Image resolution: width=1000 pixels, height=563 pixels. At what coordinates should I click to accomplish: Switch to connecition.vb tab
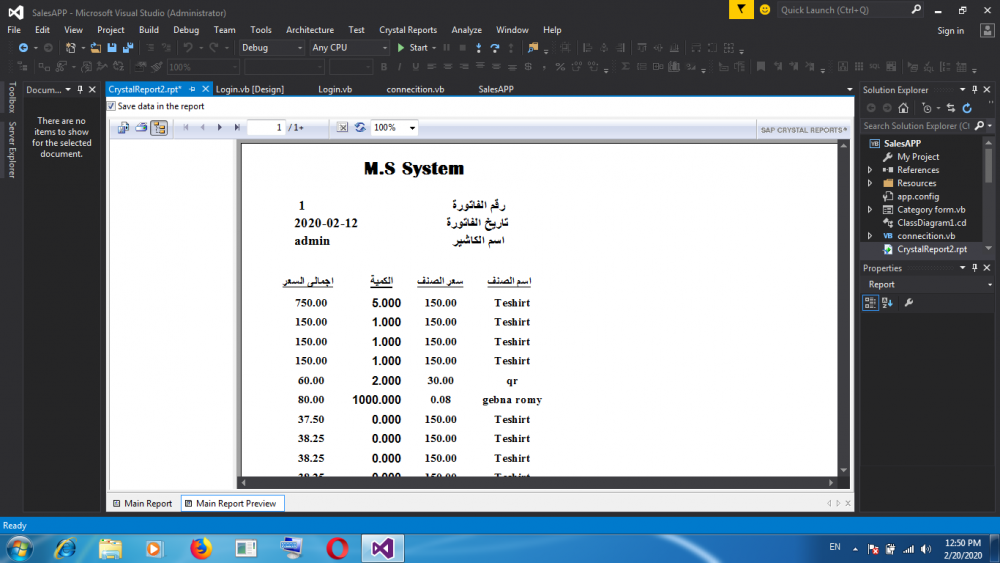(415, 89)
